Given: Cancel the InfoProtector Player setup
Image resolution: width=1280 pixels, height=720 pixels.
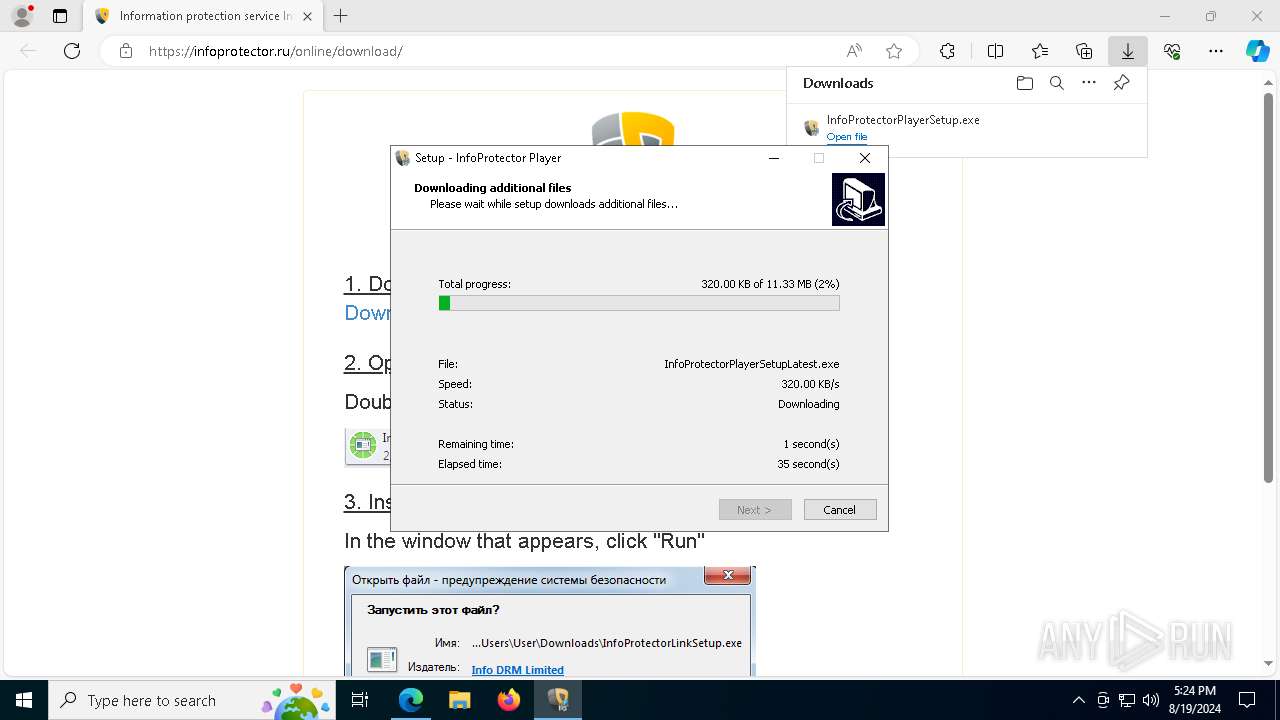Looking at the screenshot, I should (839, 510).
